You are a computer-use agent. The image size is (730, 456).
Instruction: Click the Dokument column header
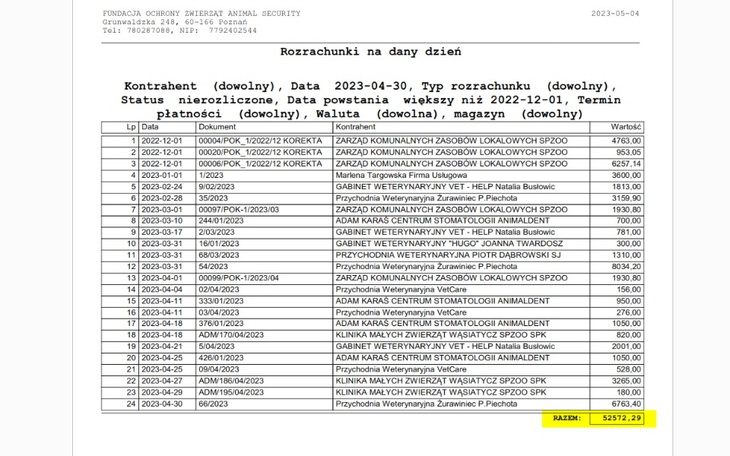pyautogui.click(x=217, y=129)
